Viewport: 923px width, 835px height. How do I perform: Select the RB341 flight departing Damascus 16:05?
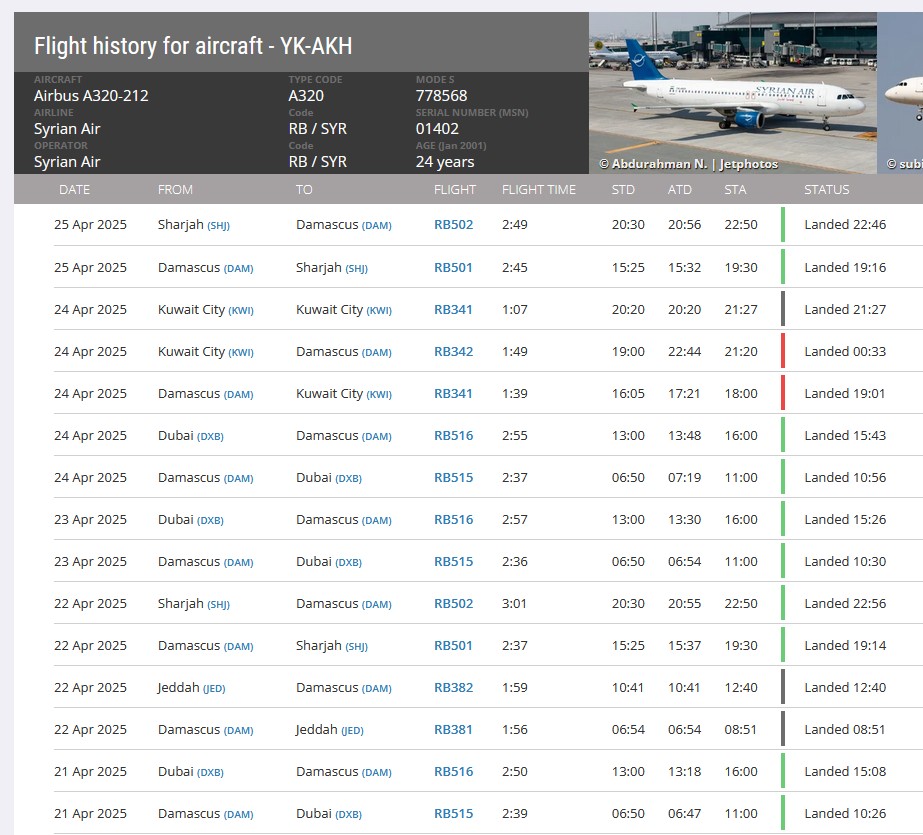(453, 394)
